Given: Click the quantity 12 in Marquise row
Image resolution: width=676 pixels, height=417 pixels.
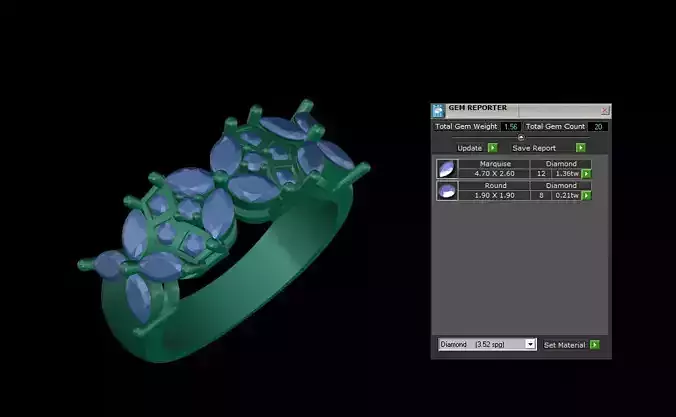Looking at the screenshot, I should click(x=541, y=173).
